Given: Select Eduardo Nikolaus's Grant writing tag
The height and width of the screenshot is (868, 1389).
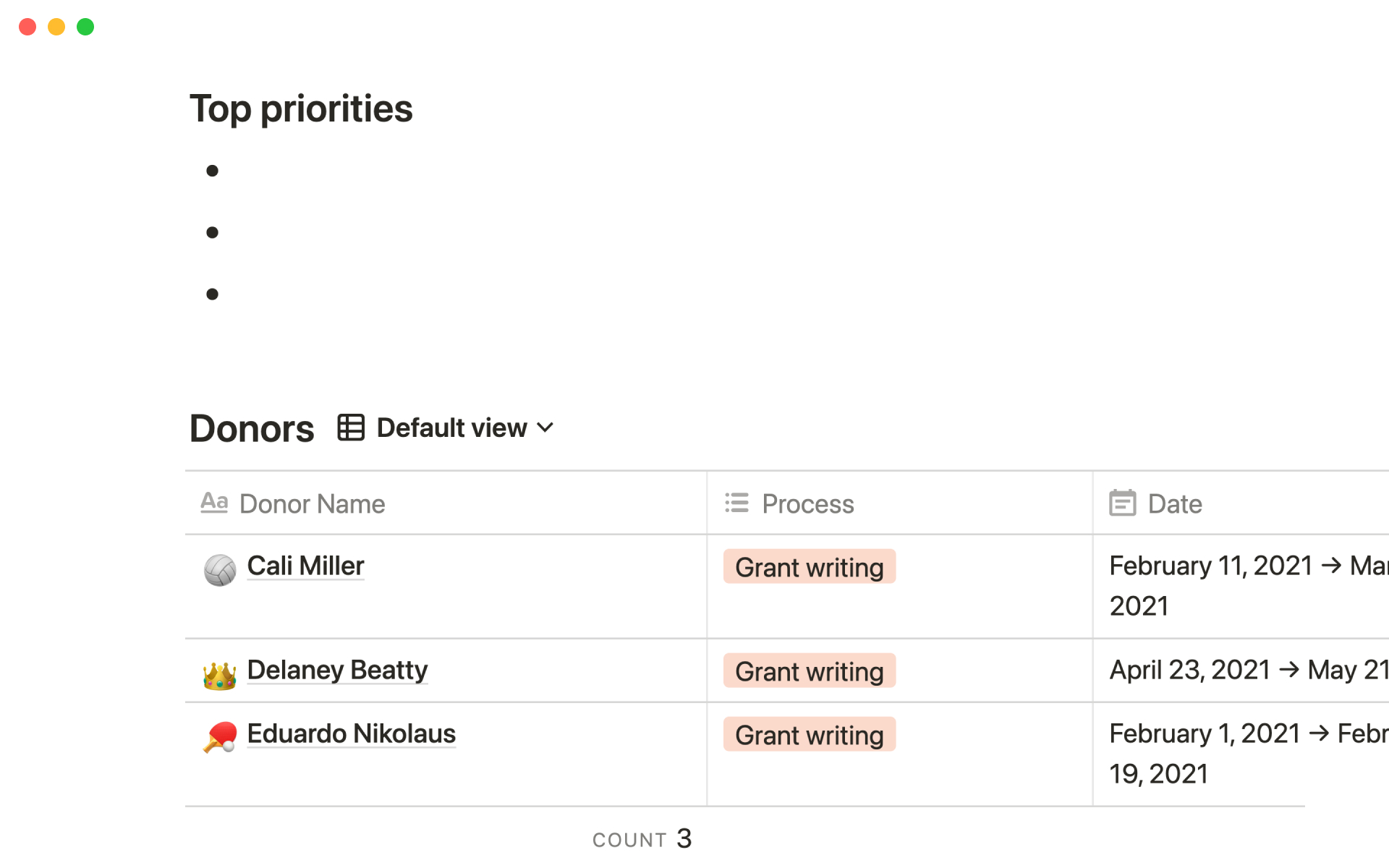Looking at the screenshot, I should [x=809, y=735].
